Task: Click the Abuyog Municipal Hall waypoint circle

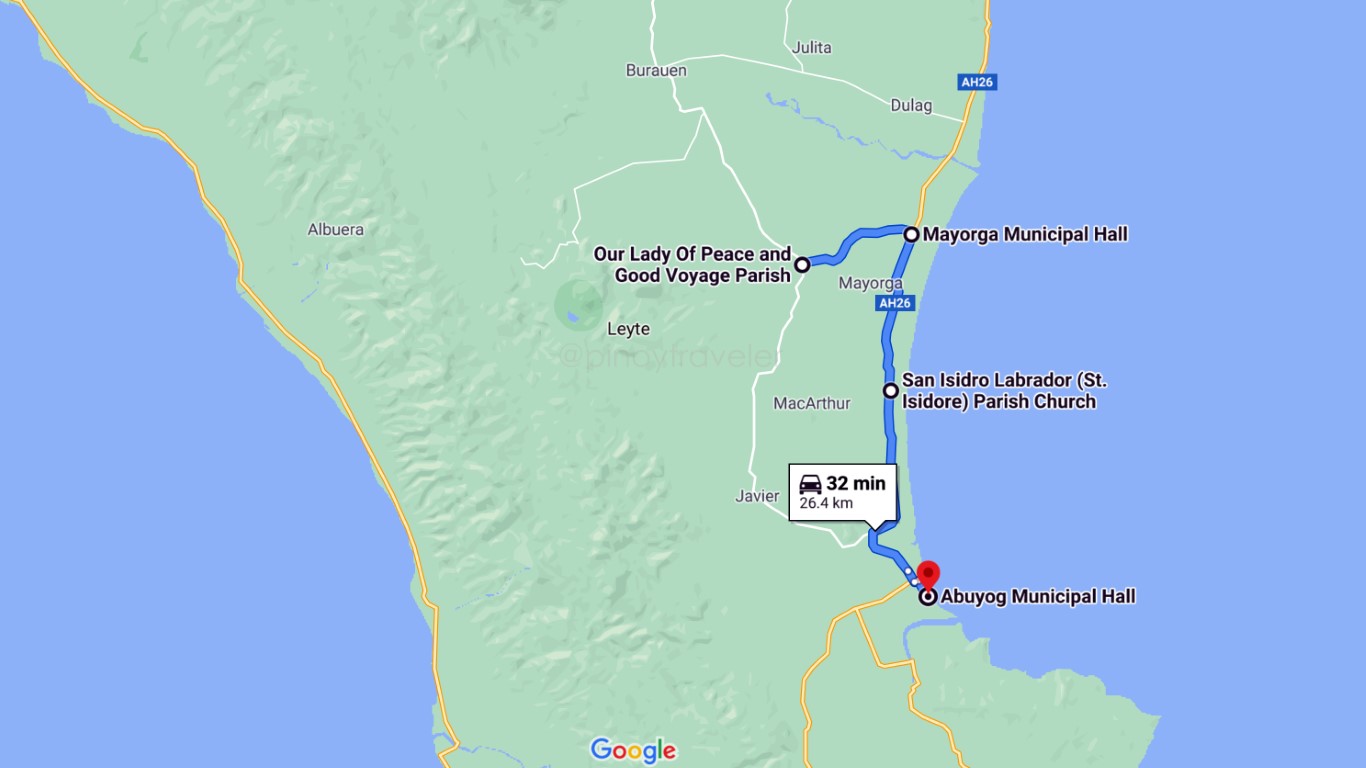Action: pyautogui.click(x=928, y=597)
